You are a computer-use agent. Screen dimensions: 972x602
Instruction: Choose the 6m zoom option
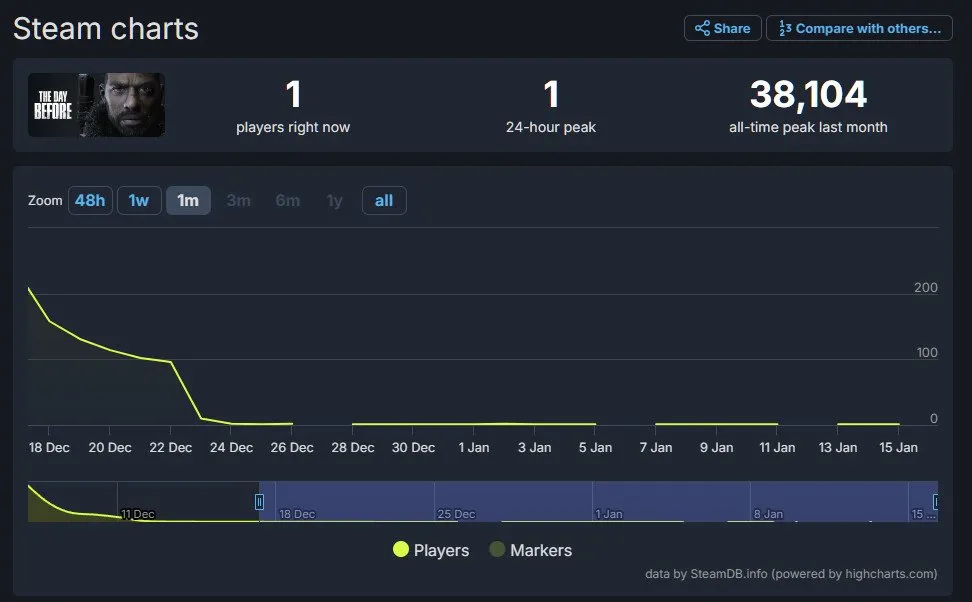point(288,200)
